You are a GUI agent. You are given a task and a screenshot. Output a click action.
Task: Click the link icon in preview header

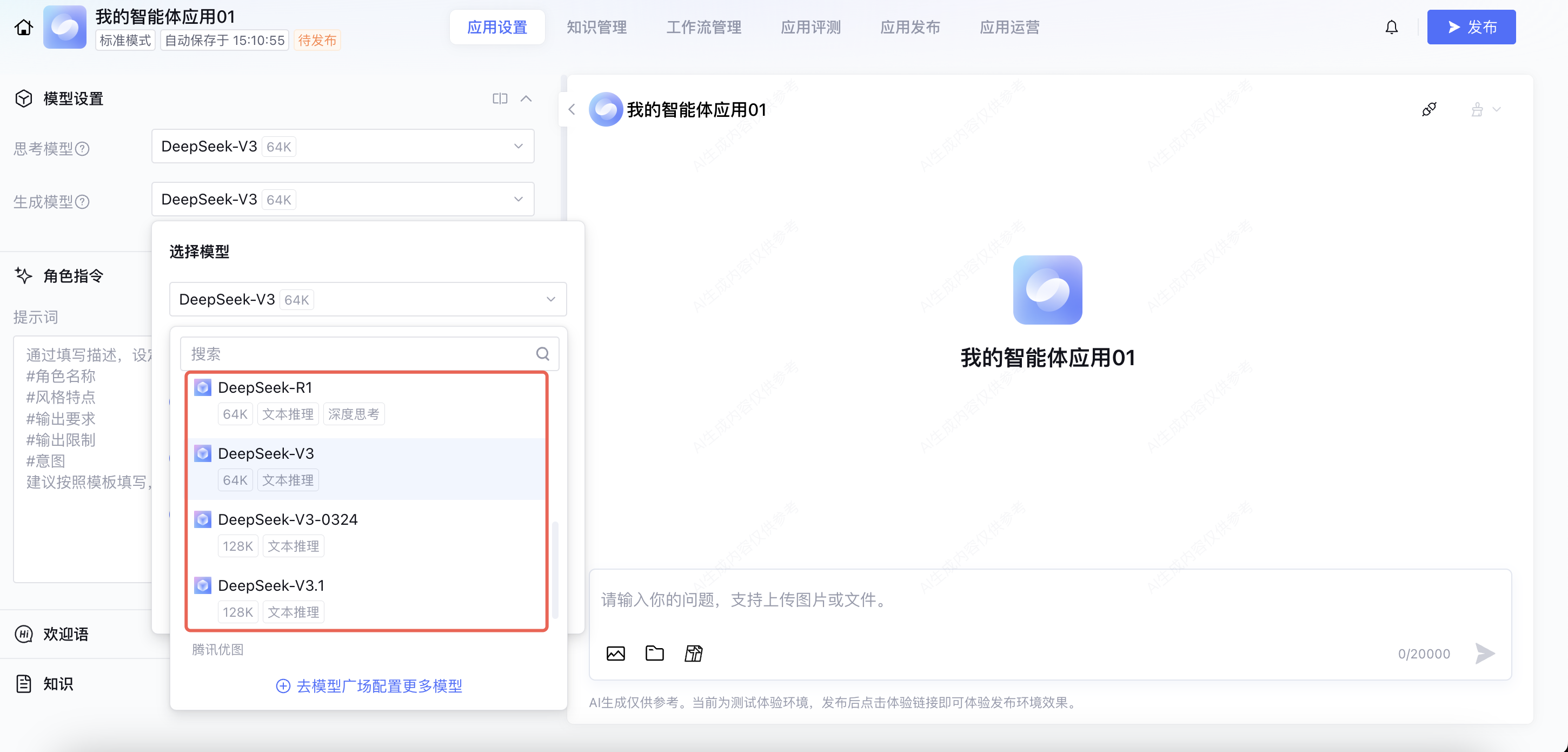1429,110
